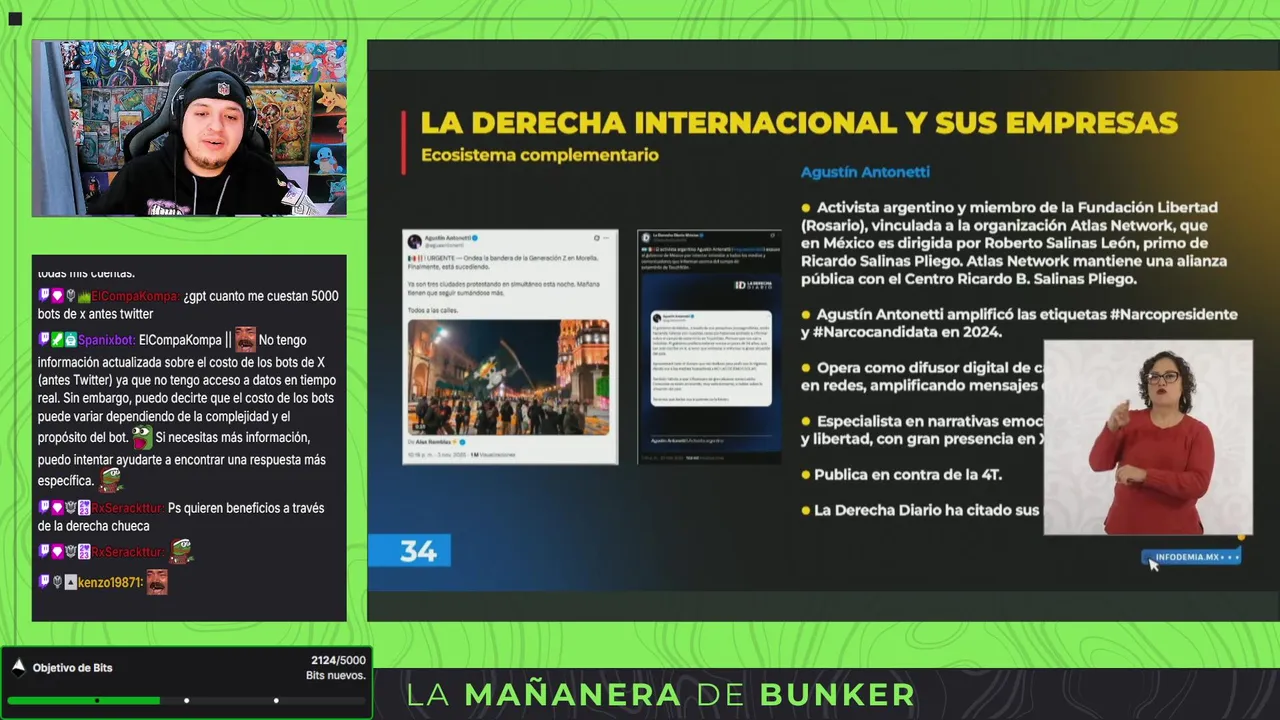Viewport: 1280px width, 720px height.
Task: Click 'Ecosistema complementario' subtitle
Action: (540, 155)
